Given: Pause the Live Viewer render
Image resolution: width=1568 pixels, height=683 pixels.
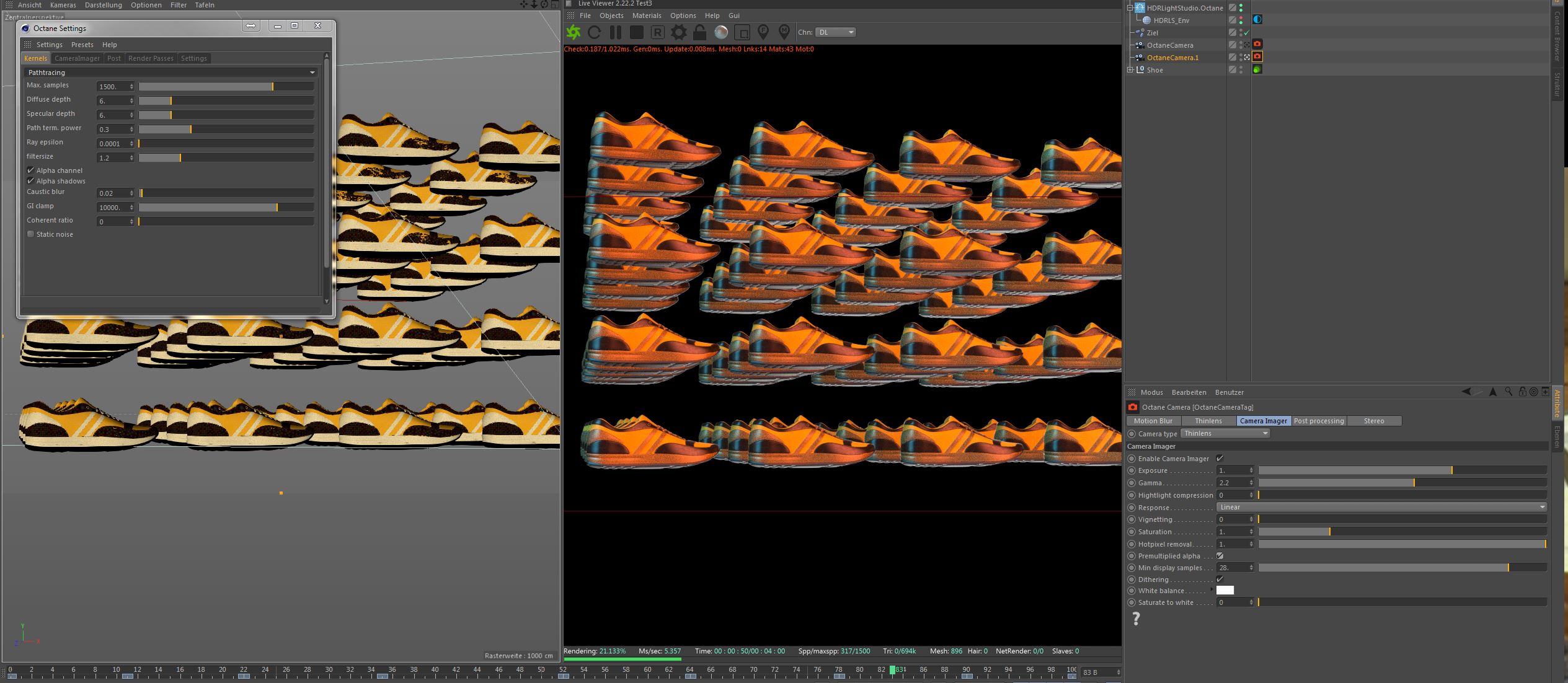Looking at the screenshot, I should [x=615, y=32].
